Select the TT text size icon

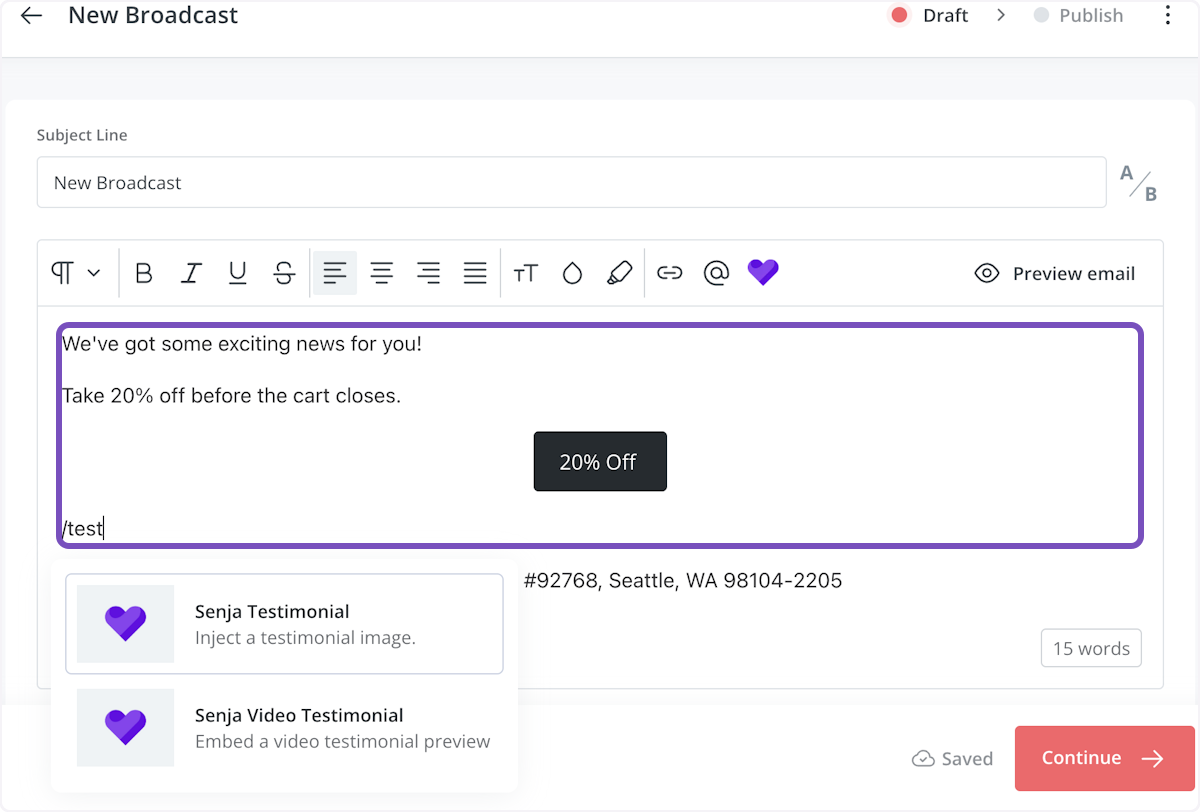(x=526, y=272)
